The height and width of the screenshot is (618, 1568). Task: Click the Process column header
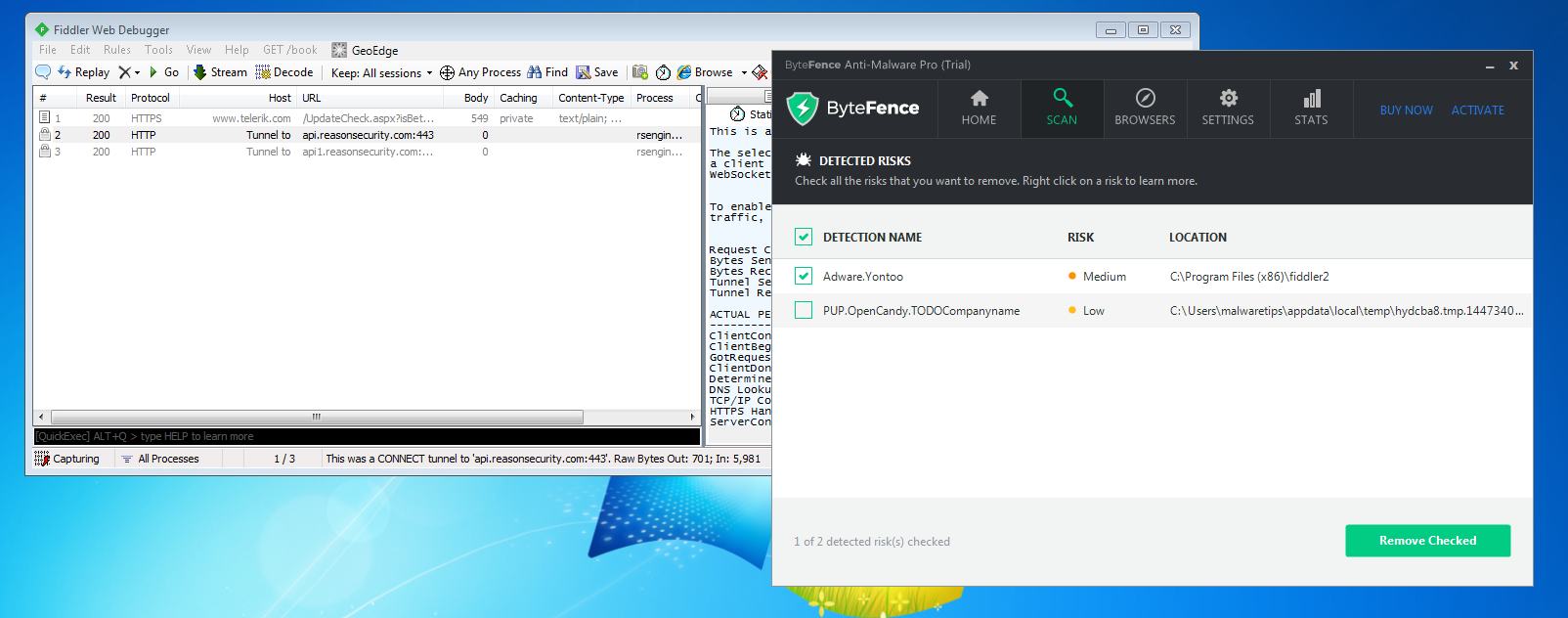point(659,98)
